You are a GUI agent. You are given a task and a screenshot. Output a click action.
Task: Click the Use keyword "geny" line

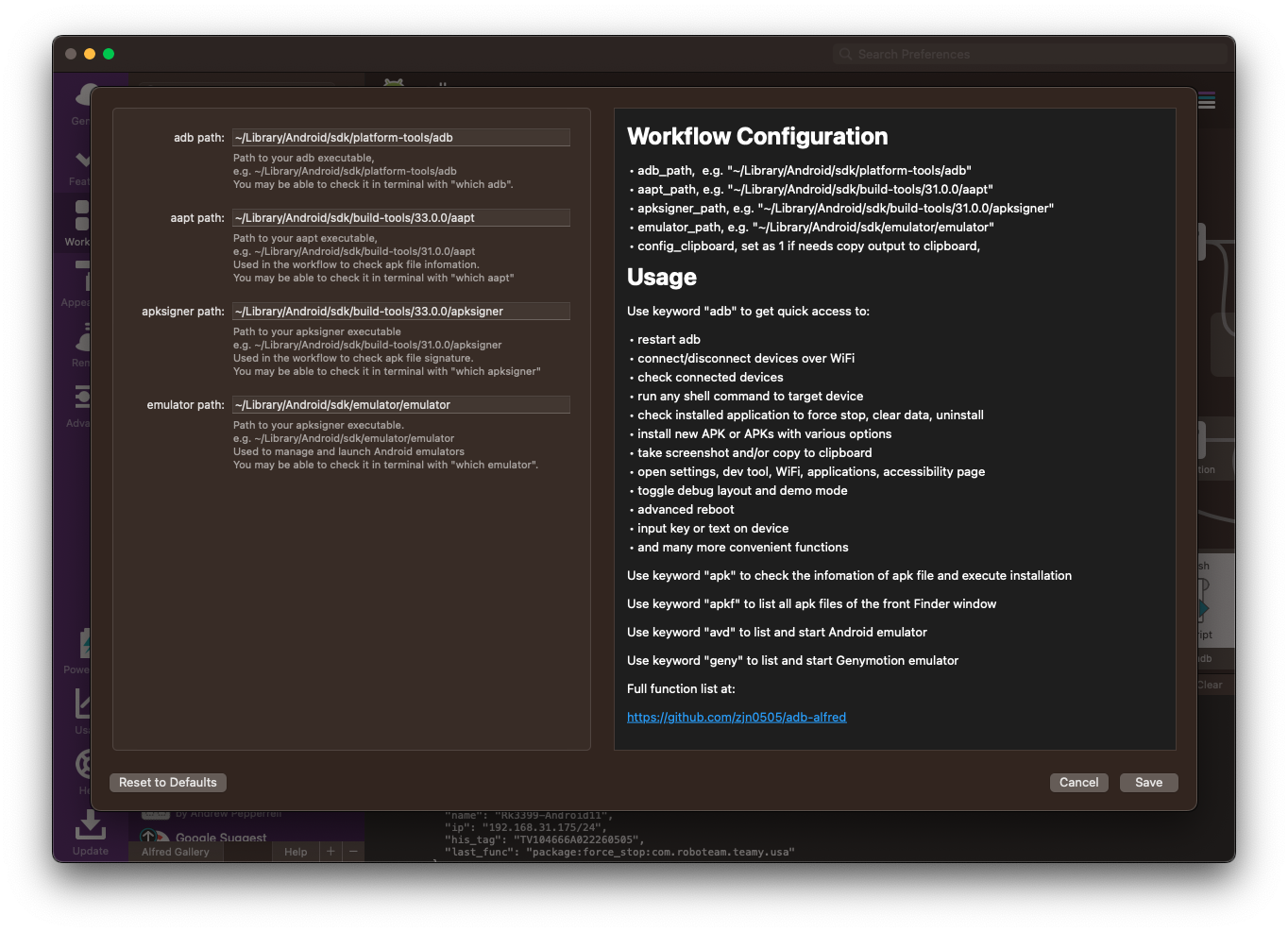point(792,661)
